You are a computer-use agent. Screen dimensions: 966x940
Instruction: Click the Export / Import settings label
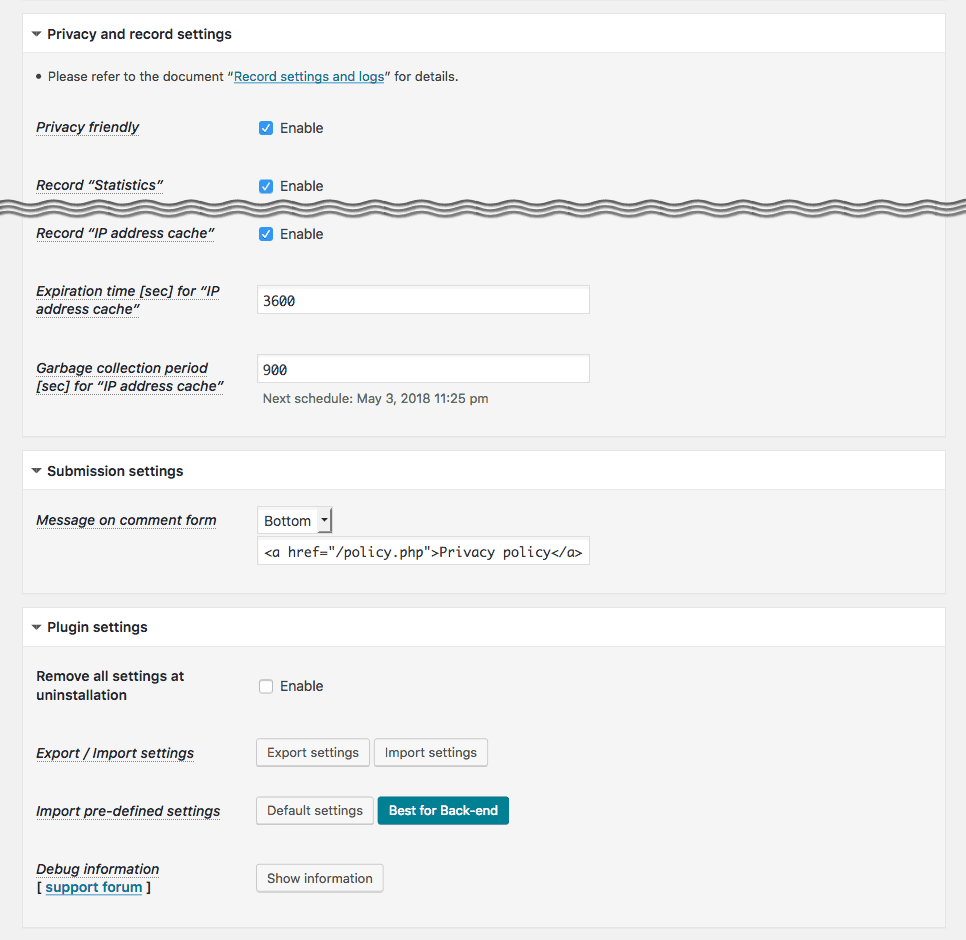[x=115, y=753]
